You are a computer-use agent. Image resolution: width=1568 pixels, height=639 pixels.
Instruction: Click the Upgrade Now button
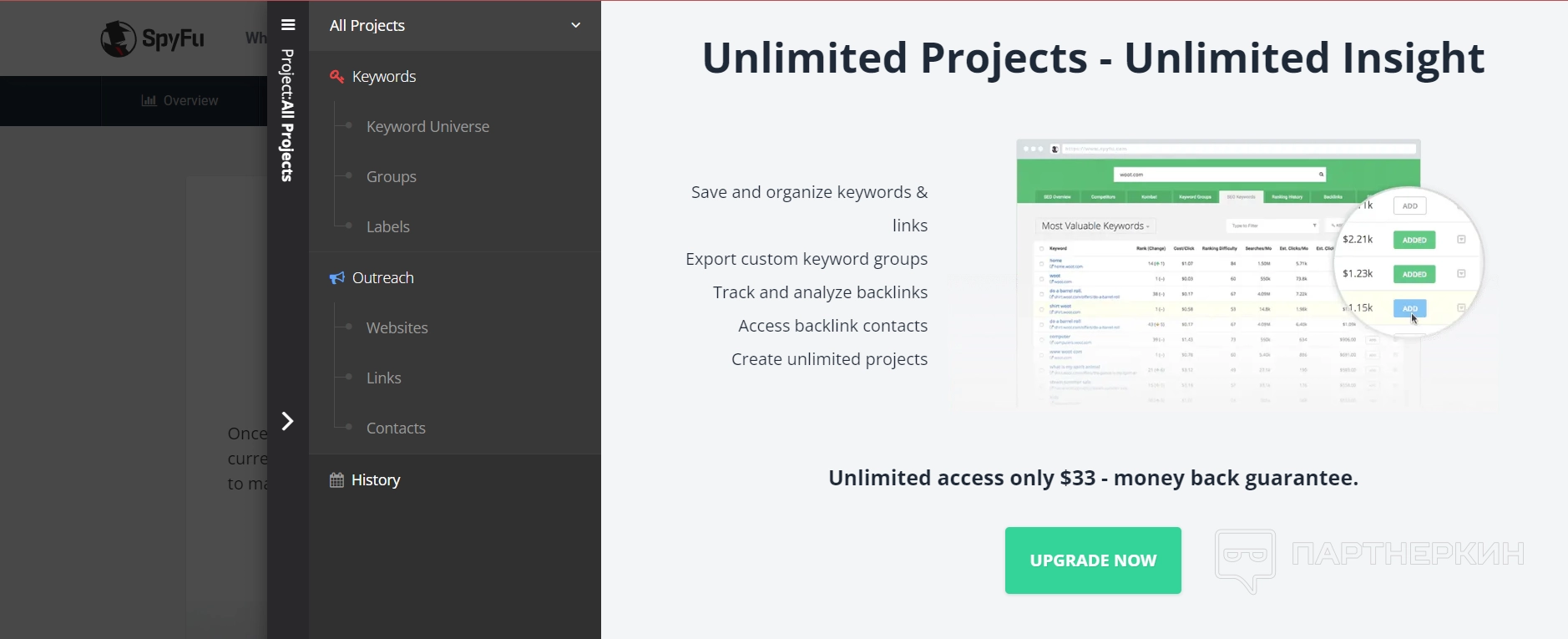pyautogui.click(x=1092, y=560)
